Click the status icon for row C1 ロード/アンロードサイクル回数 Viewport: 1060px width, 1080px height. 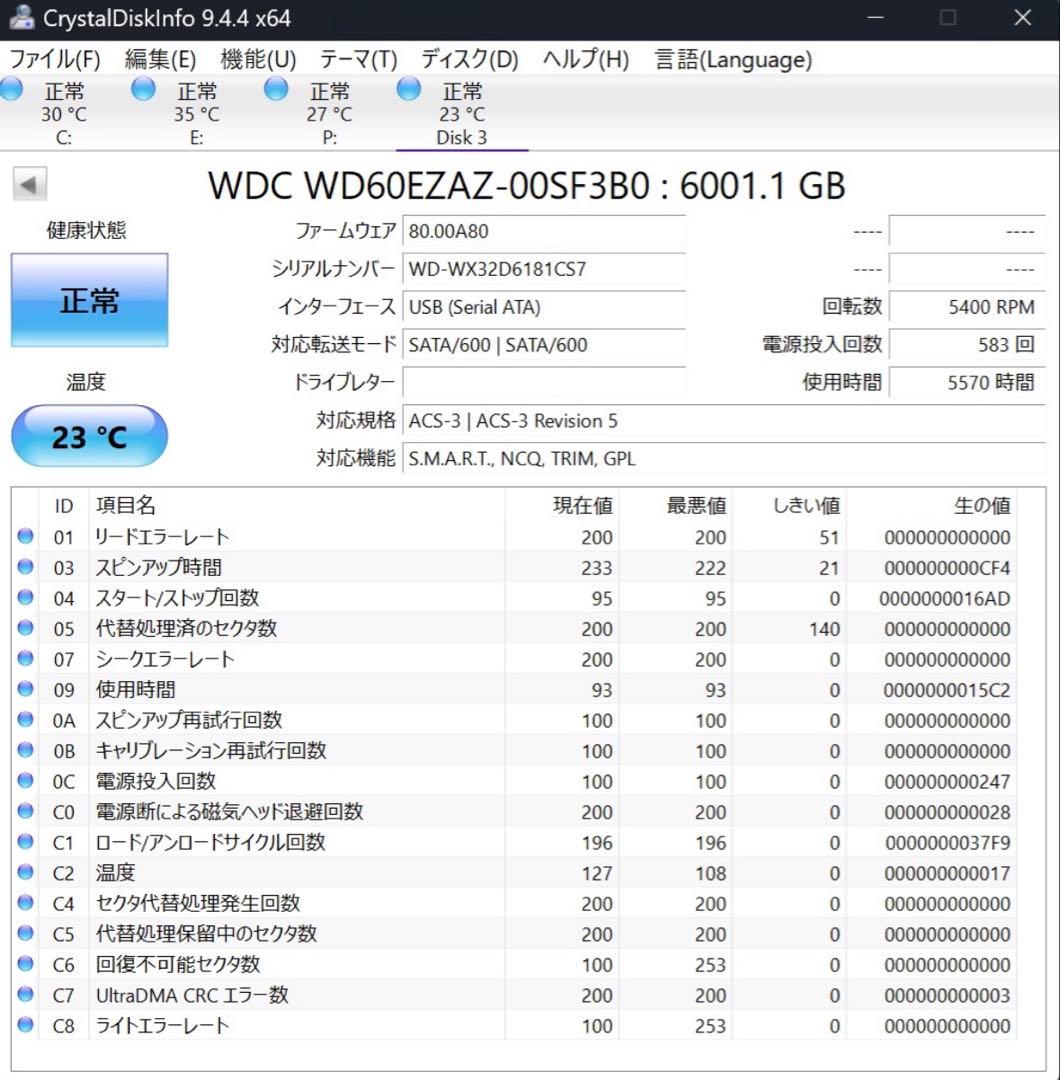[25, 841]
